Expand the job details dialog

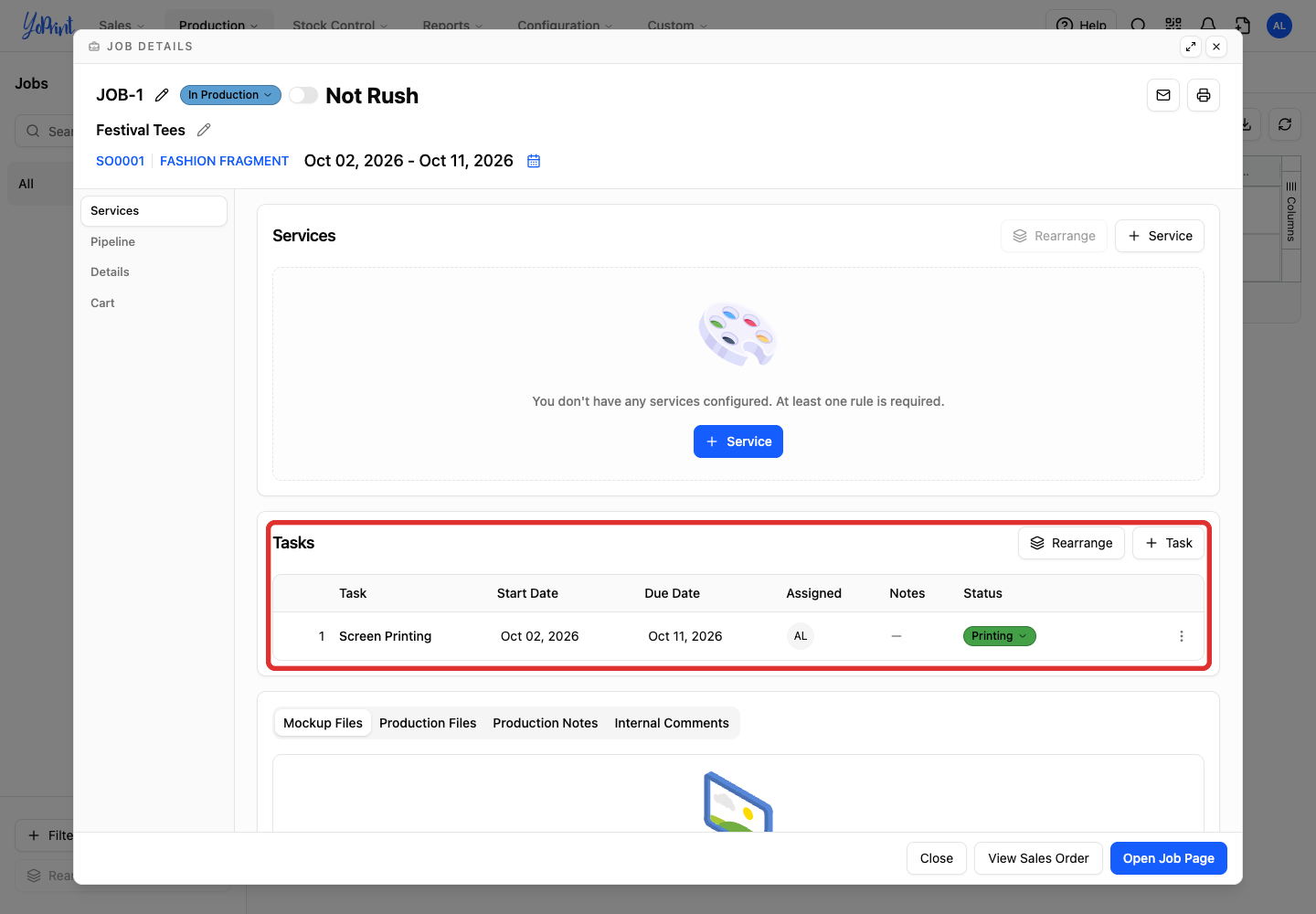click(x=1191, y=47)
